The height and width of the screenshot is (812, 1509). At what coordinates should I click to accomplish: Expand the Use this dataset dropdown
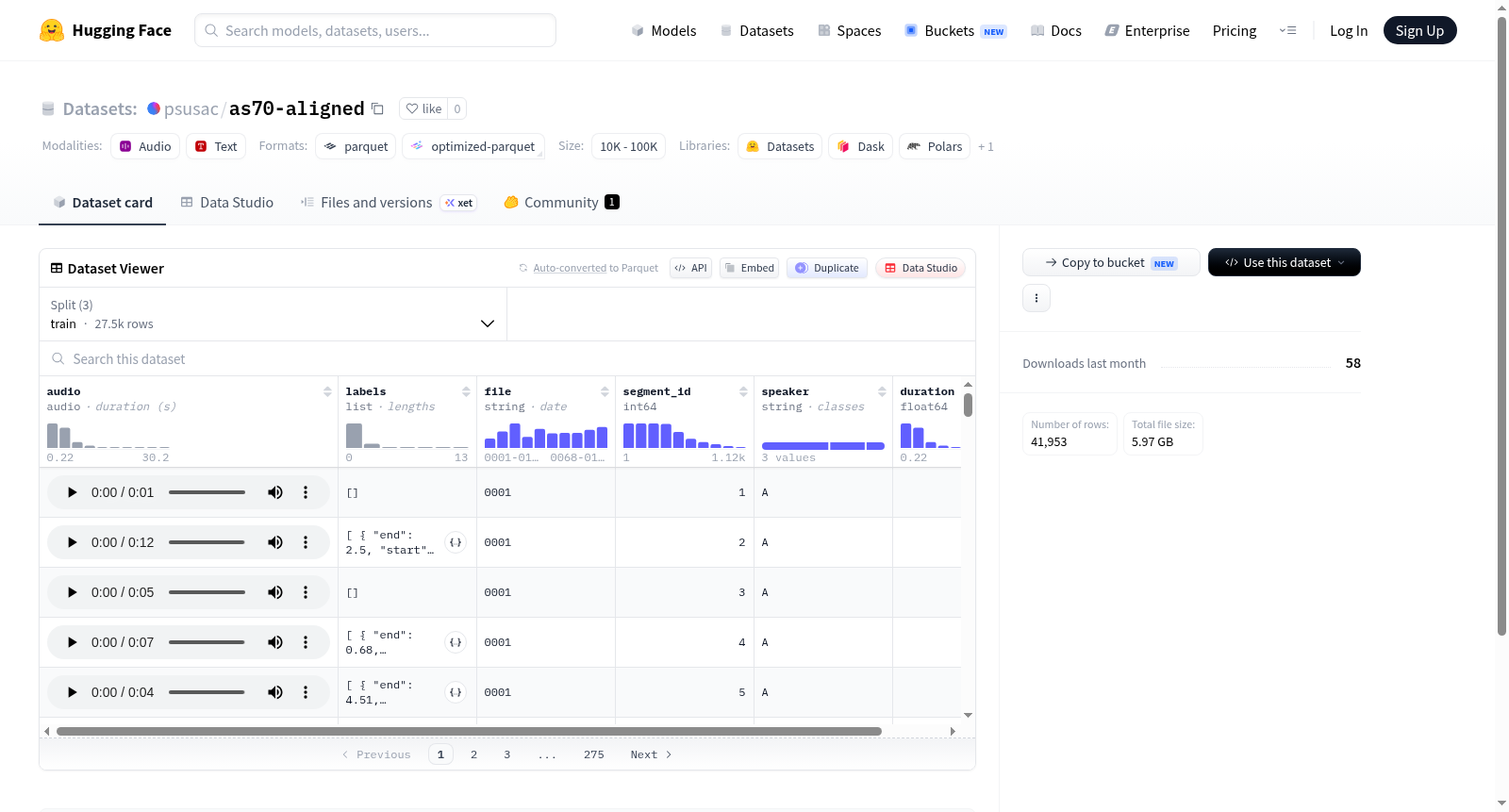coord(1284,262)
